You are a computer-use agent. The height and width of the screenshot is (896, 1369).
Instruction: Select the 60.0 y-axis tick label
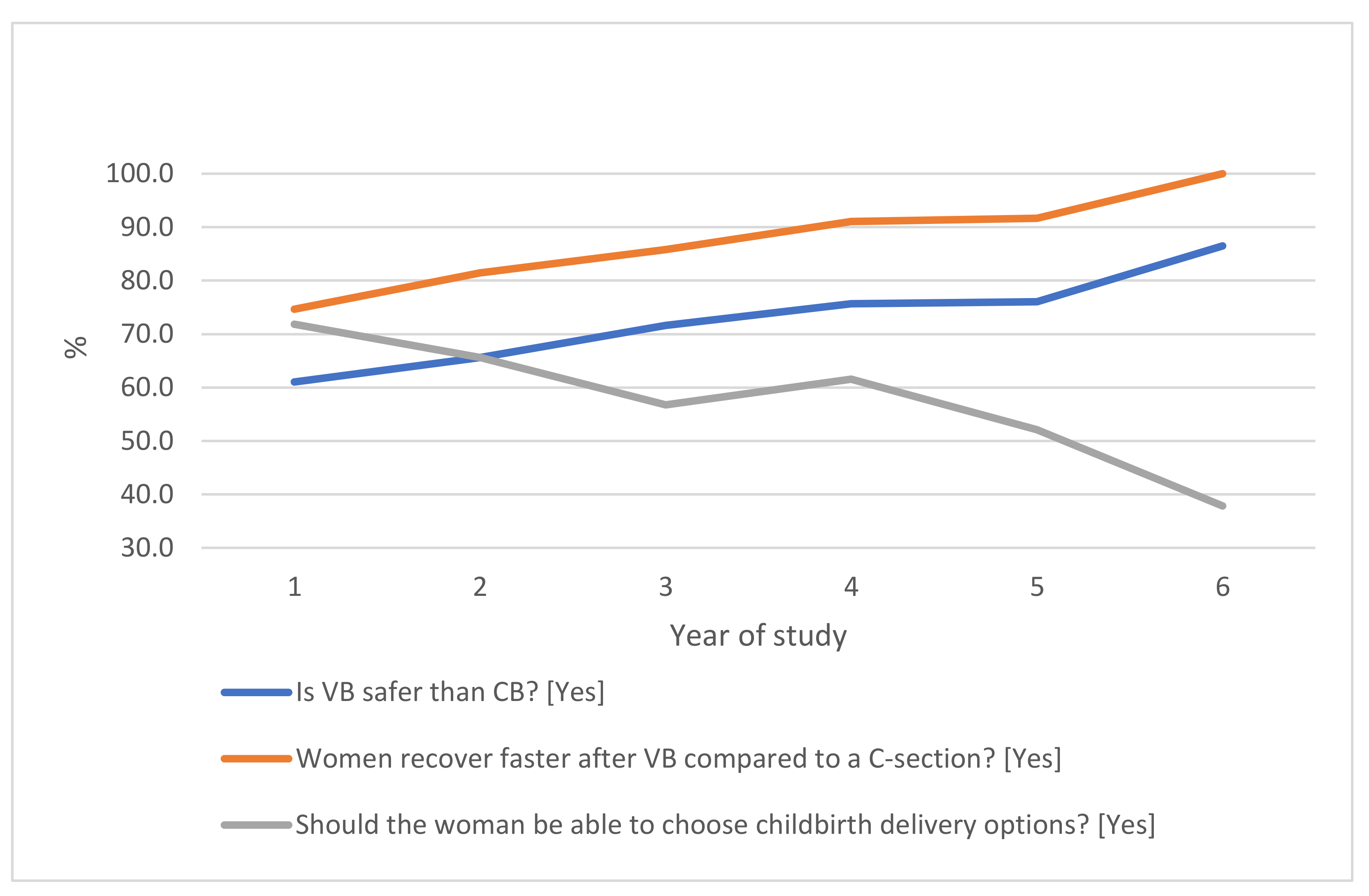(147, 388)
